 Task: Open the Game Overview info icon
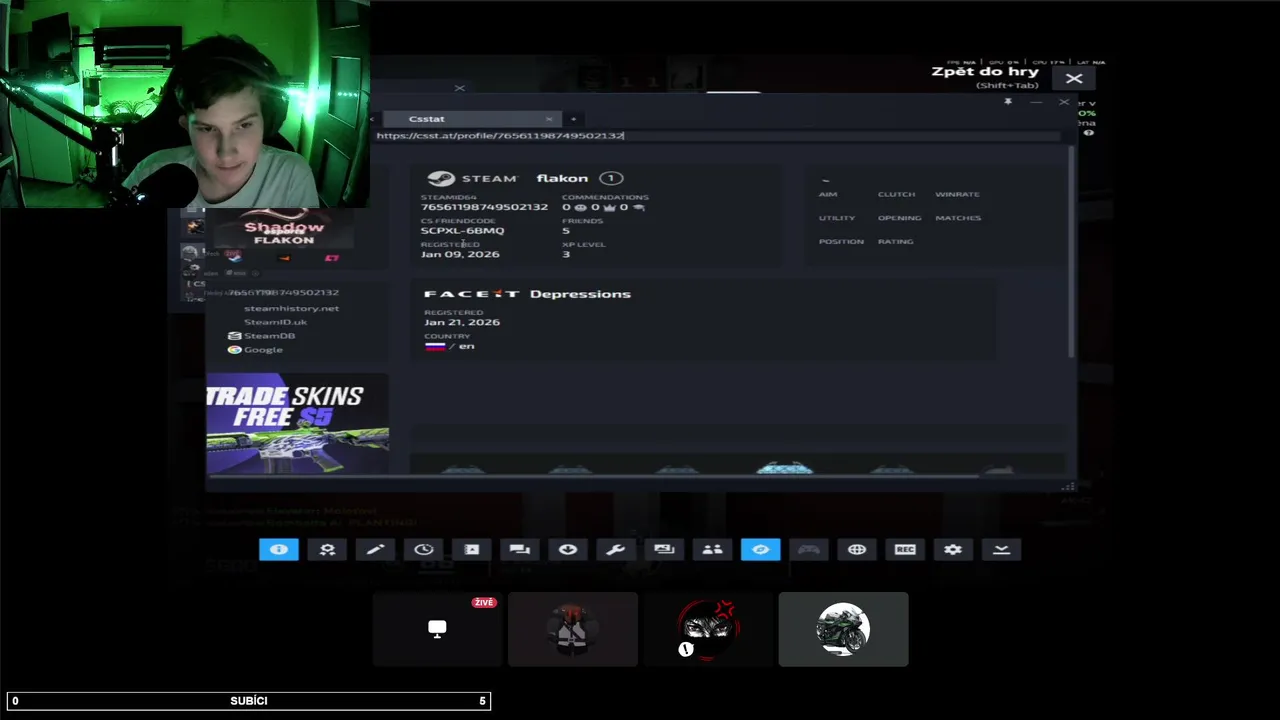click(x=279, y=549)
